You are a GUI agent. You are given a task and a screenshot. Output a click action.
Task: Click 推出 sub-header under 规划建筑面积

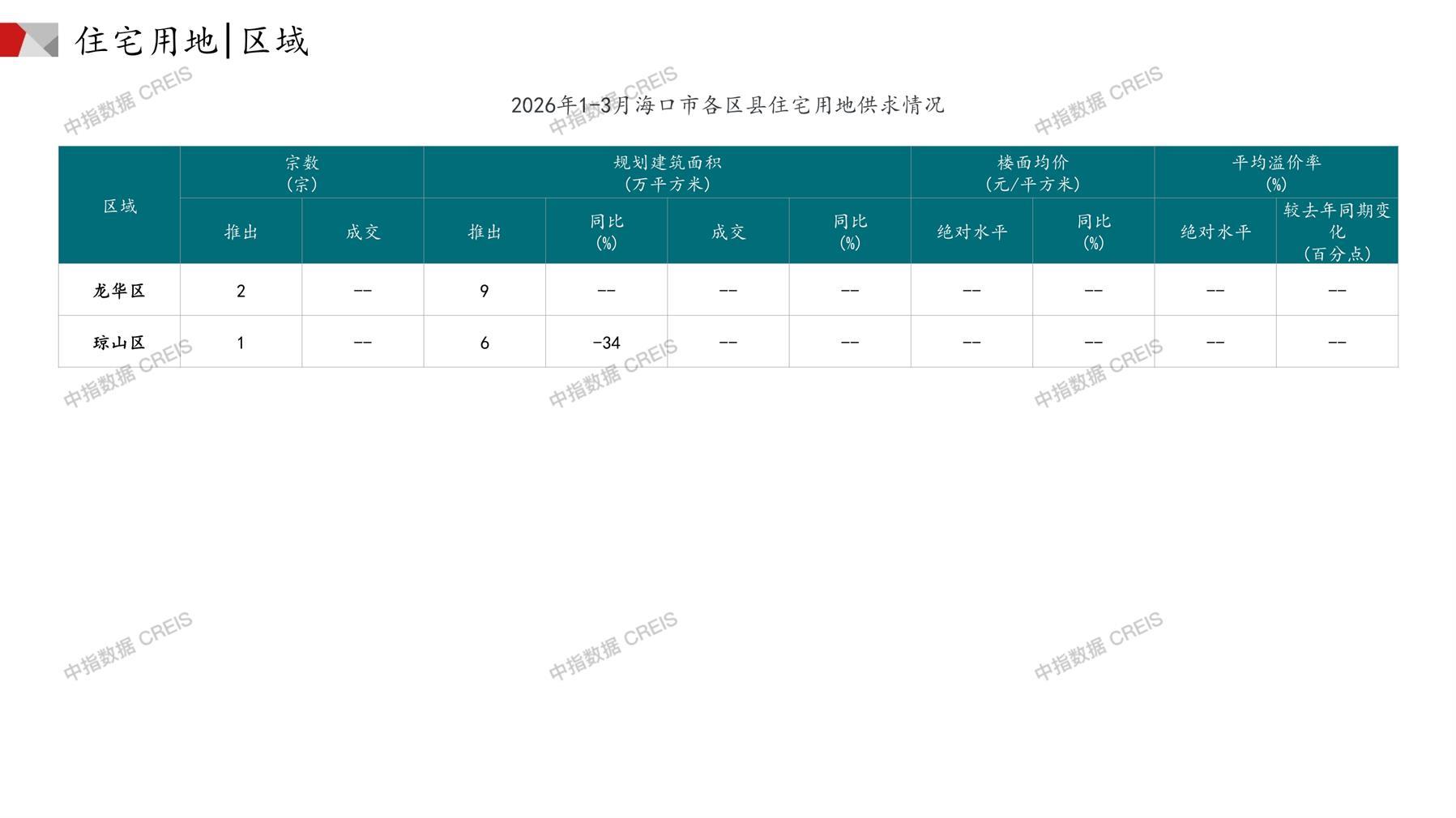tap(485, 232)
